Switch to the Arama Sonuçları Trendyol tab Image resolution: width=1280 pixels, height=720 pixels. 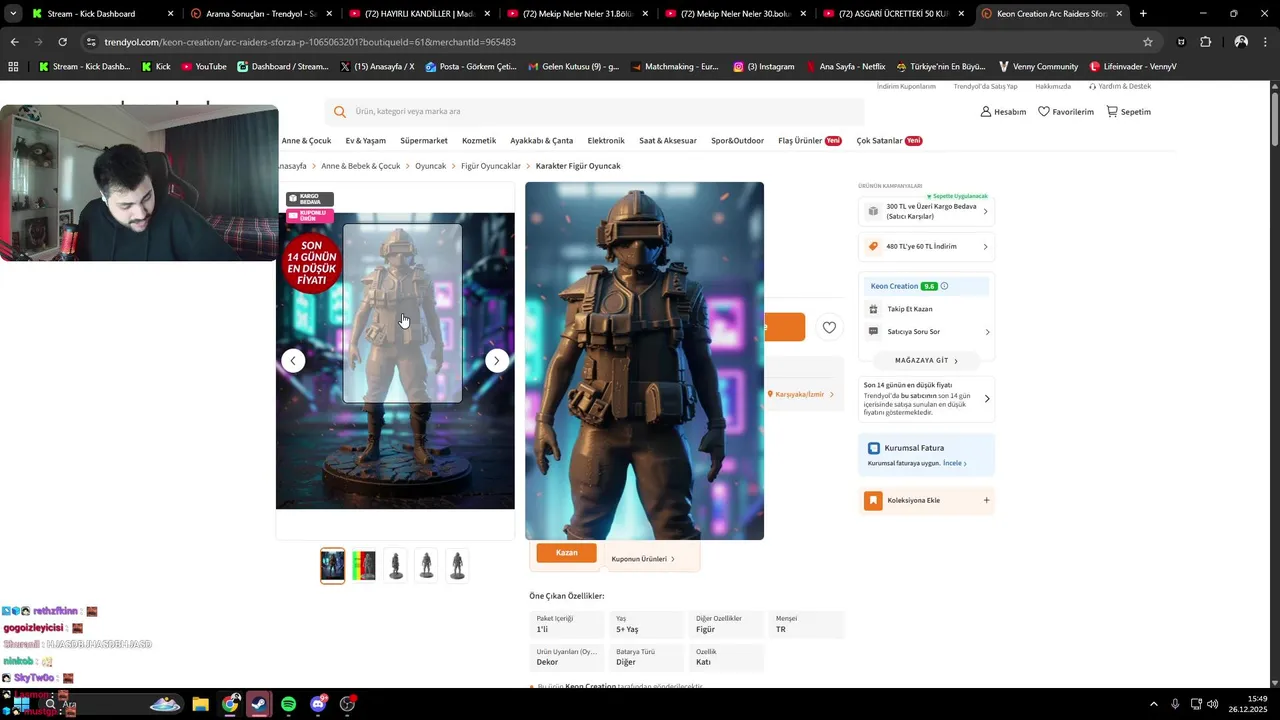(x=260, y=14)
